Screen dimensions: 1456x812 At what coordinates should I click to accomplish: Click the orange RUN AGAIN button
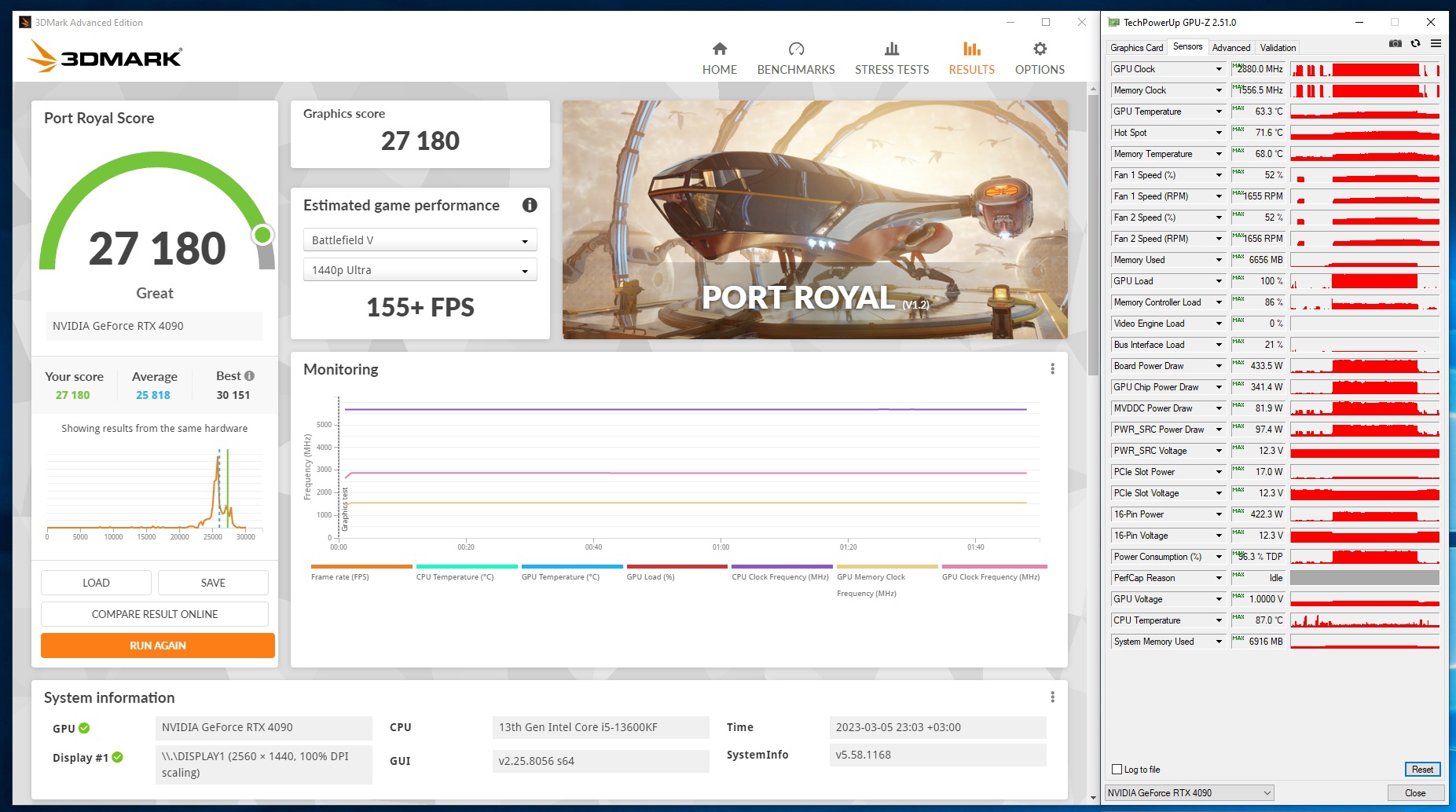point(158,646)
